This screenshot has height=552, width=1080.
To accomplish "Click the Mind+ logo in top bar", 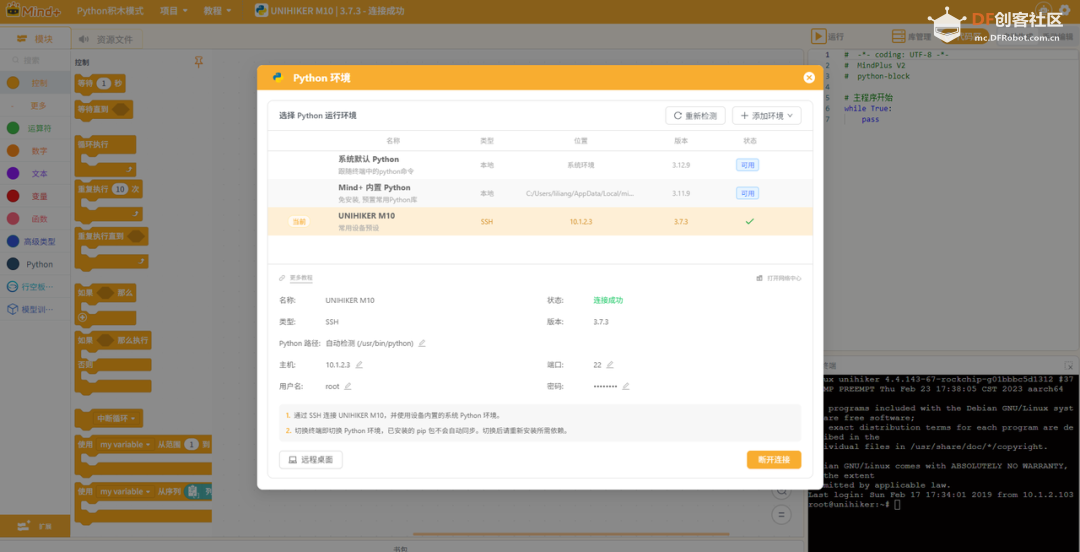I will tap(32, 11).
